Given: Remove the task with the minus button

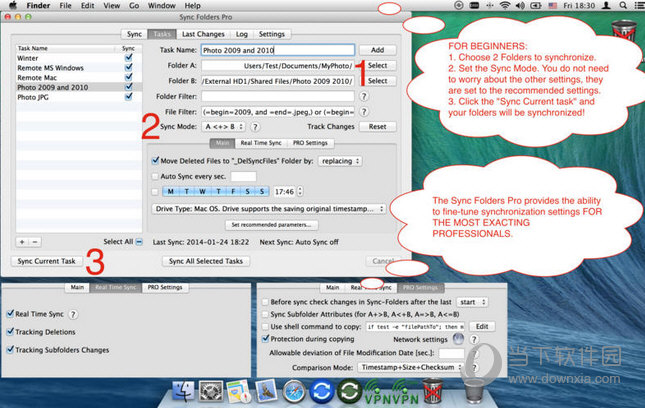Looking at the screenshot, I should click(35, 242).
